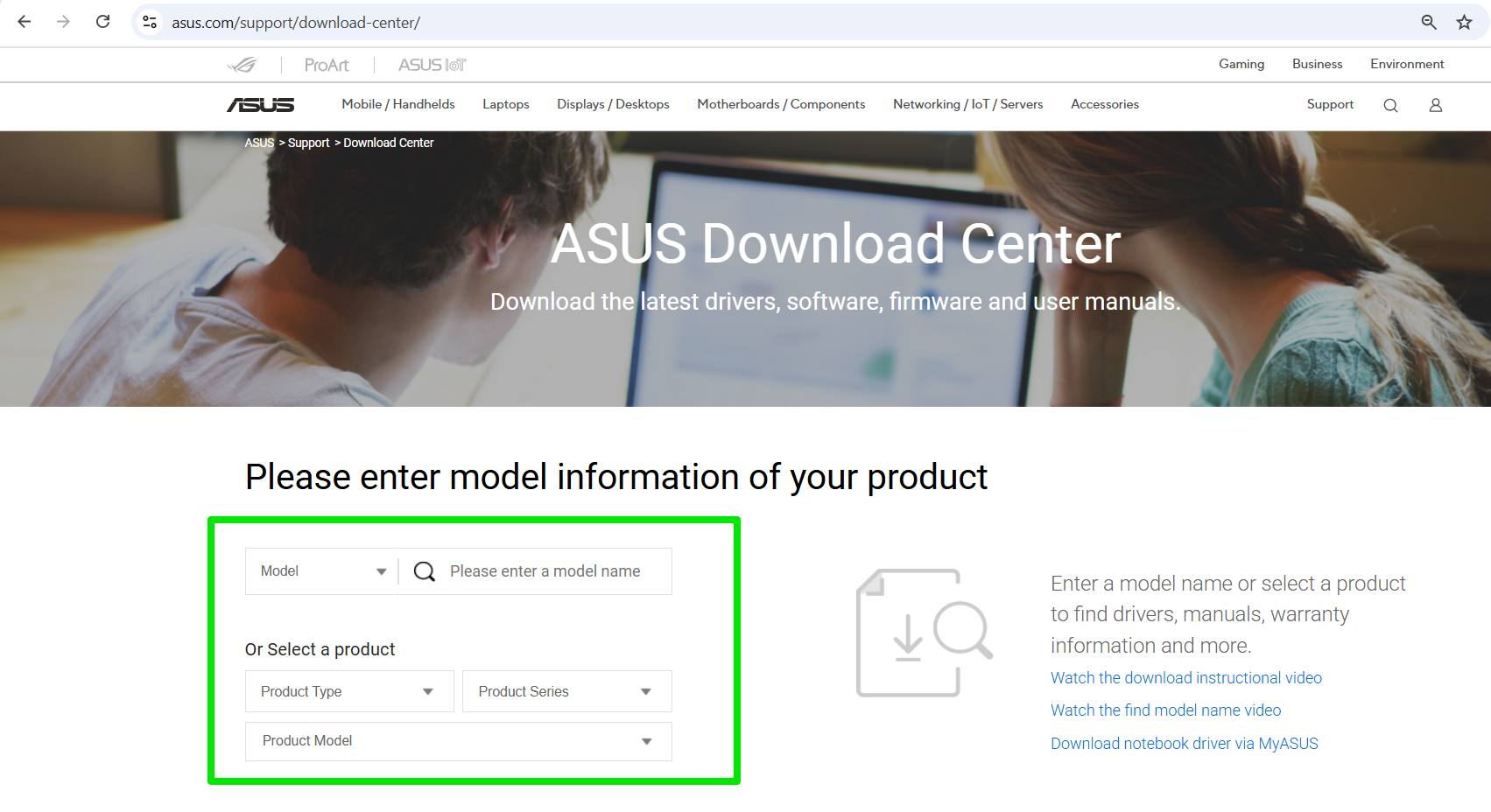Open the Laptops menu

coord(506,104)
